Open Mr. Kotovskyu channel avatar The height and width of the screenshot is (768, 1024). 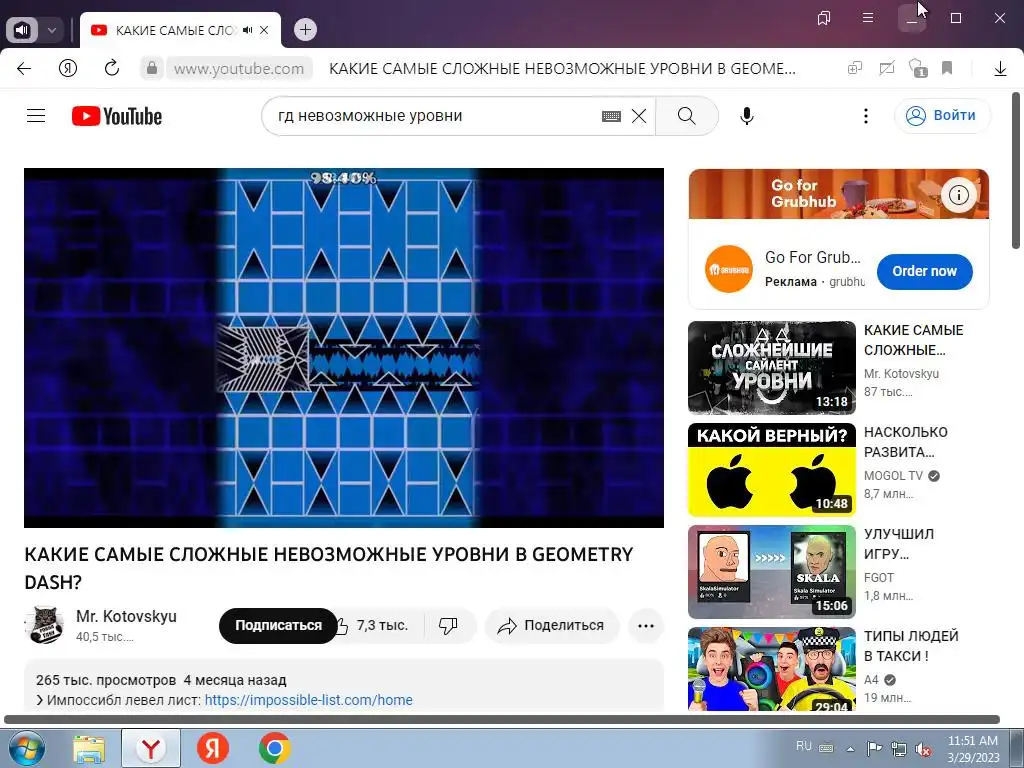click(44, 625)
